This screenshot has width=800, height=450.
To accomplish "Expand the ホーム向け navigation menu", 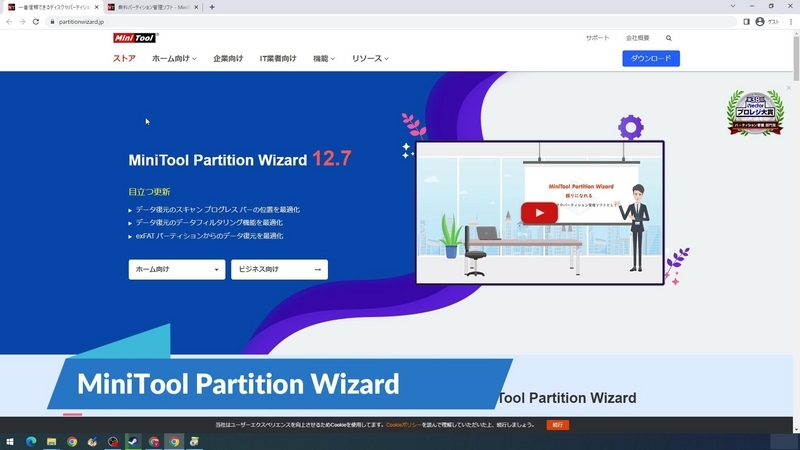I will pos(174,59).
